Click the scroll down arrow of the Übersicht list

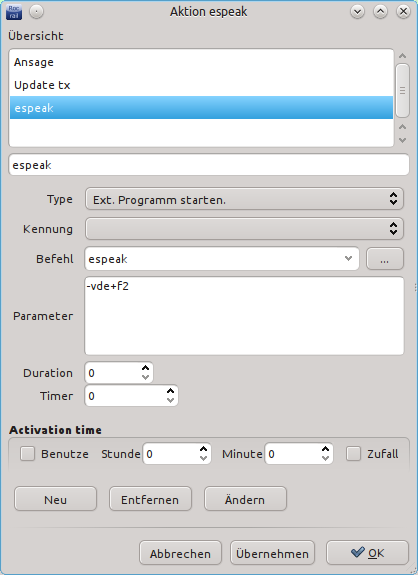[403, 140]
